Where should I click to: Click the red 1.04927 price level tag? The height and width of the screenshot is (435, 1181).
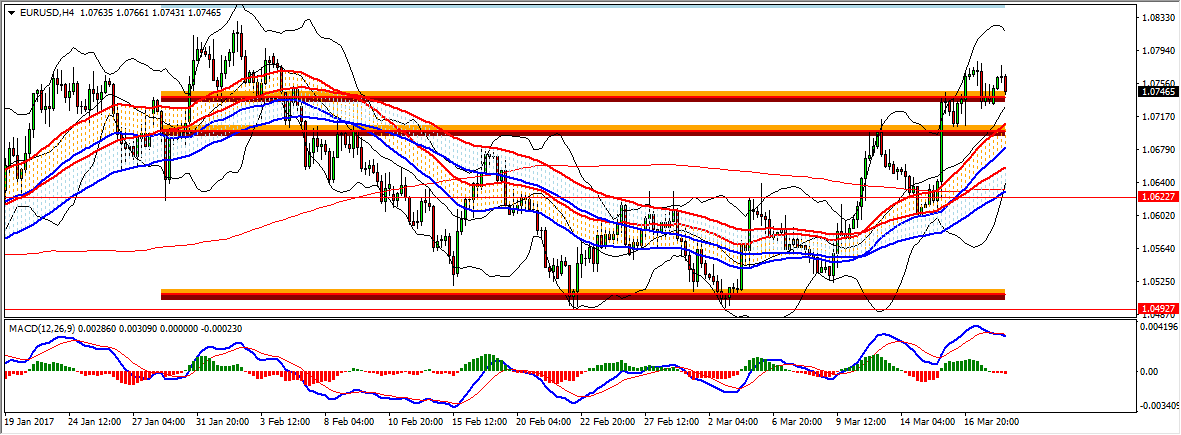click(1156, 308)
